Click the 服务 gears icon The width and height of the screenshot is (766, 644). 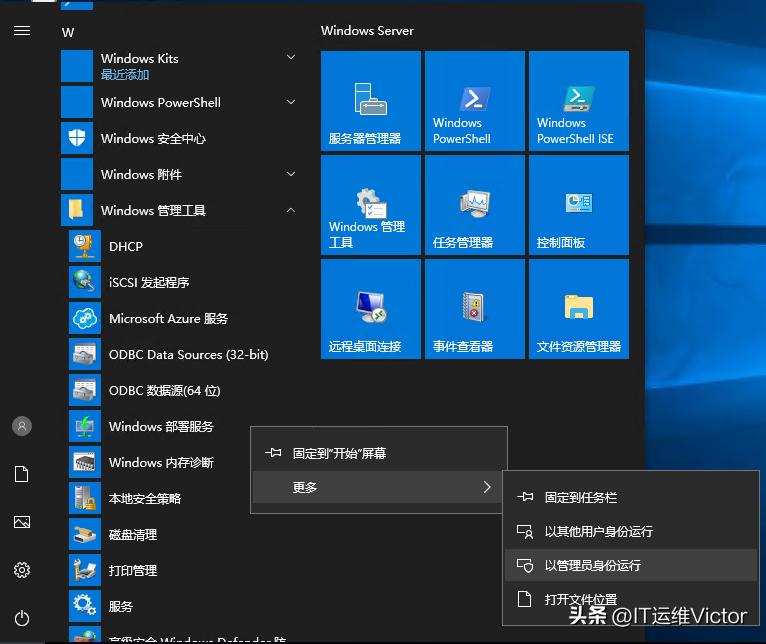(x=85, y=606)
